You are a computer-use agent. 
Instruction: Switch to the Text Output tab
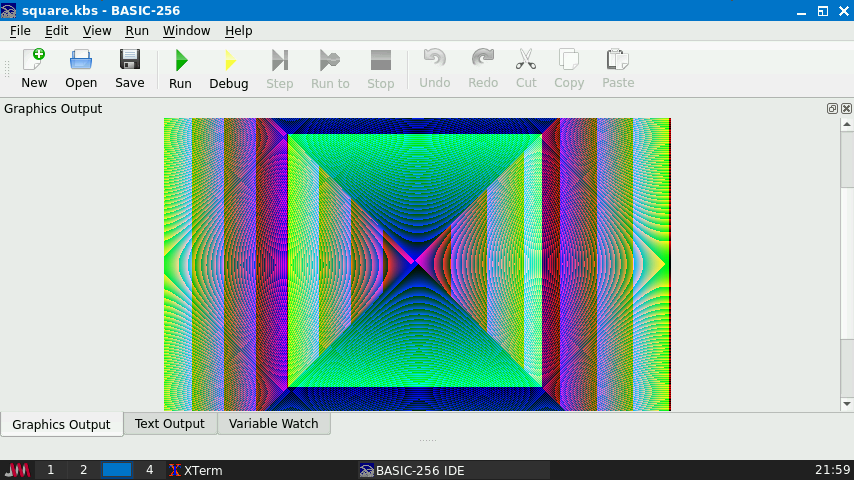170,424
